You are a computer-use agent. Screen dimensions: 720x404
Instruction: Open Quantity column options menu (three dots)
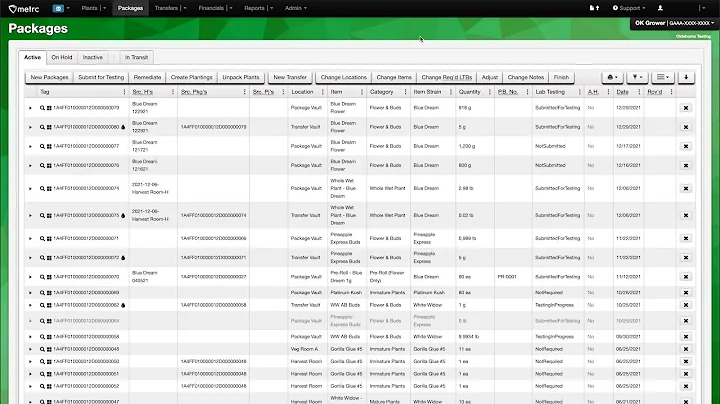click(490, 92)
